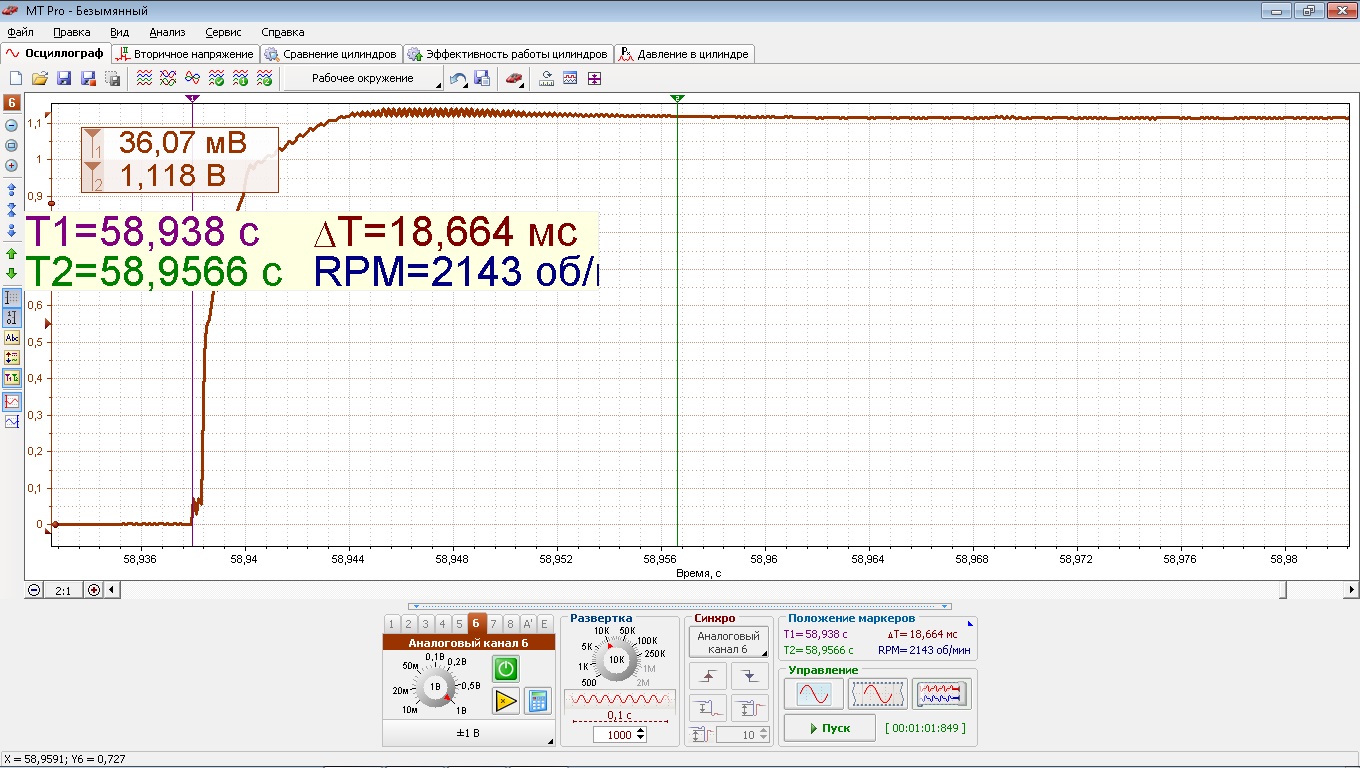Select recorder scroll mode in Управление

click(941, 693)
